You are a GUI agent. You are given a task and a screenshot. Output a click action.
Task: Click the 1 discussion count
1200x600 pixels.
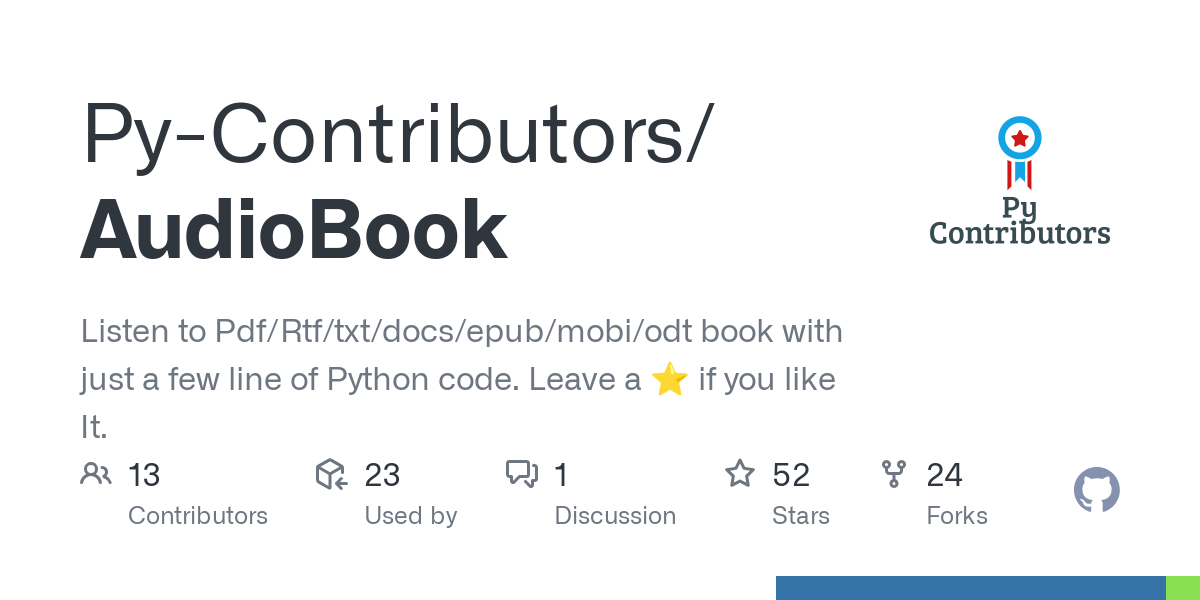[x=561, y=474]
